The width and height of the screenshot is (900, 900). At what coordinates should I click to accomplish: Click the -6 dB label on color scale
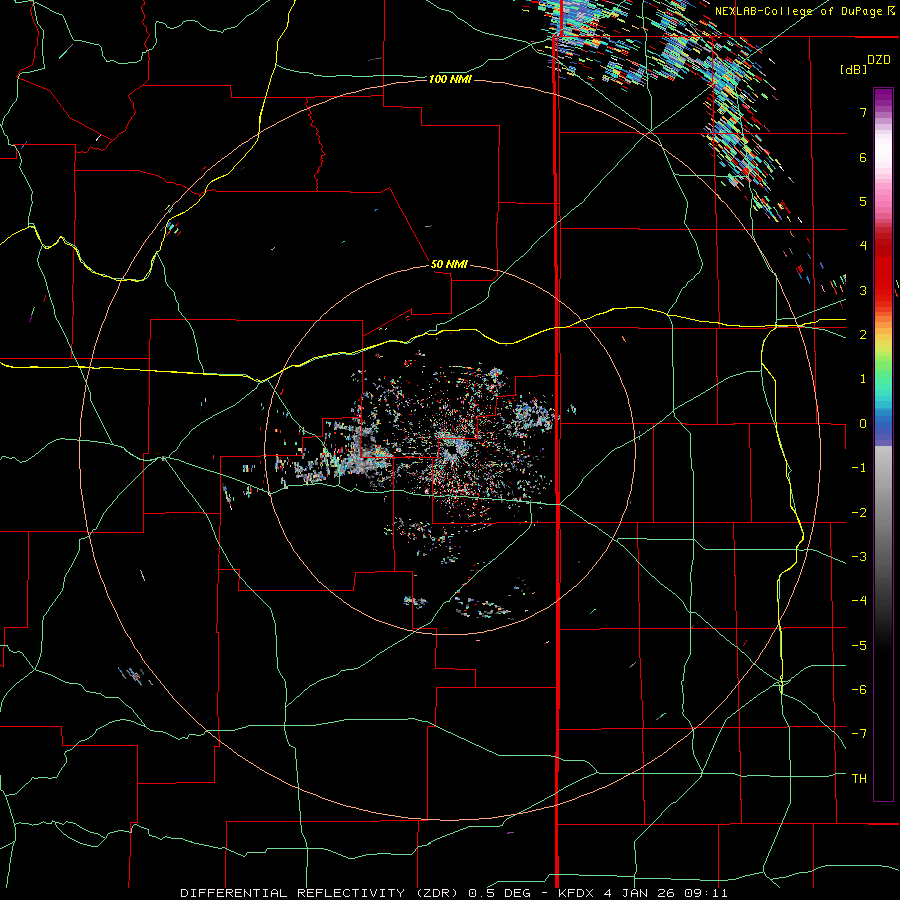coord(859,690)
